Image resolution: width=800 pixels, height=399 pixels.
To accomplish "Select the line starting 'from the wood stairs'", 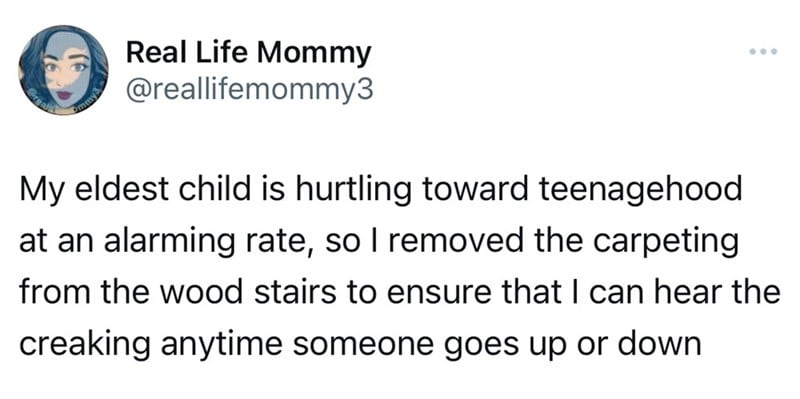I will click(400, 294).
